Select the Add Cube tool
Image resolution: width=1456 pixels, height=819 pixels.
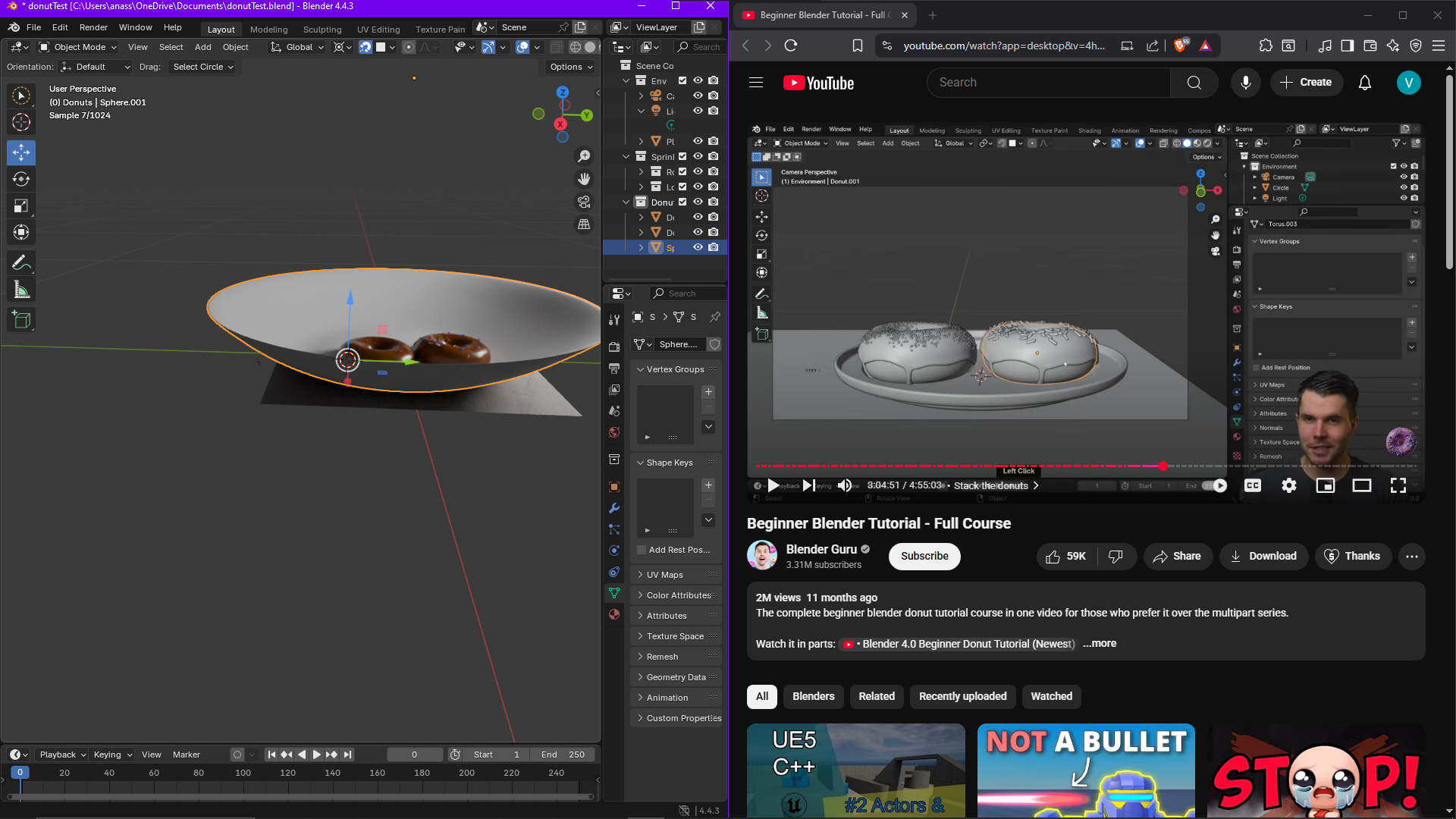[21, 320]
